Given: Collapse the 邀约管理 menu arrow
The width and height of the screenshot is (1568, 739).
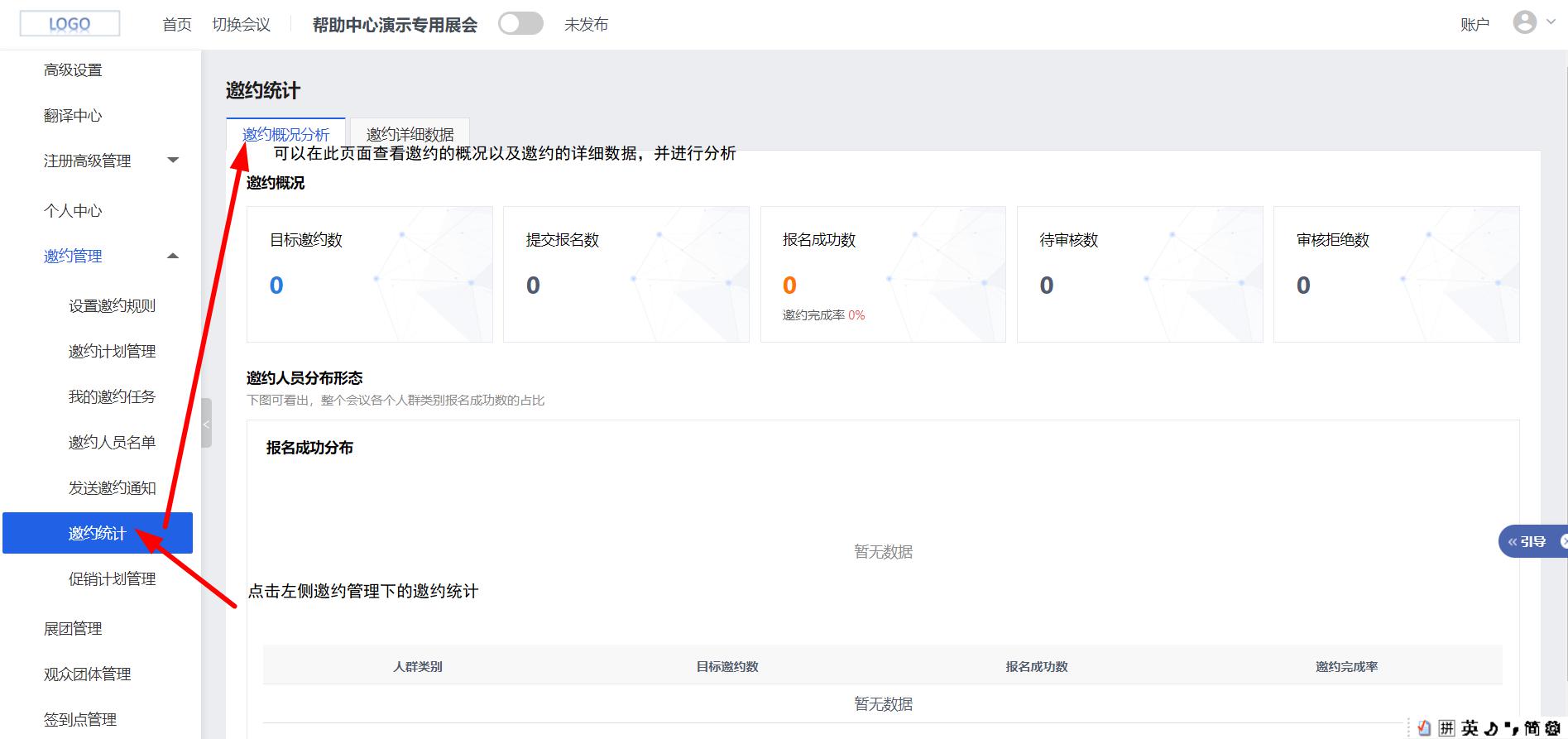Looking at the screenshot, I should coord(173,257).
